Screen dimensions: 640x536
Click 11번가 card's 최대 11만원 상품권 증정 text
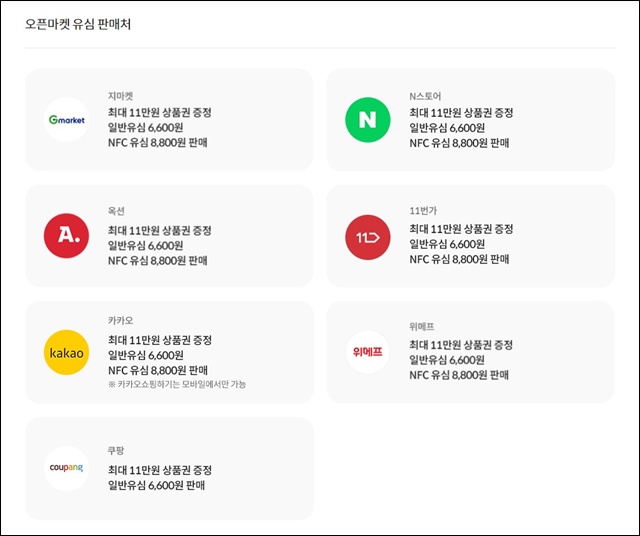tap(461, 229)
